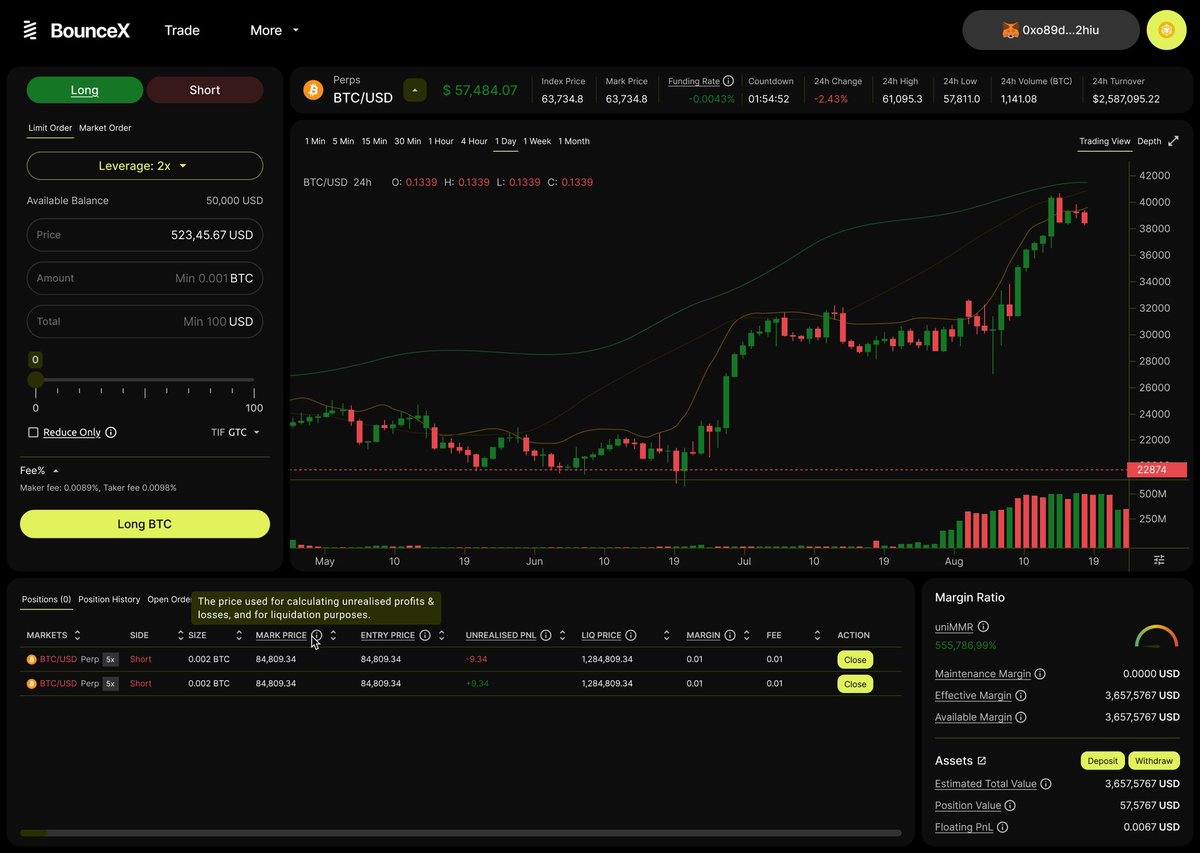Click info icon beside Estimated Total Value
Image resolution: width=1200 pixels, height=853 pixels.
tap(1046, 784)
